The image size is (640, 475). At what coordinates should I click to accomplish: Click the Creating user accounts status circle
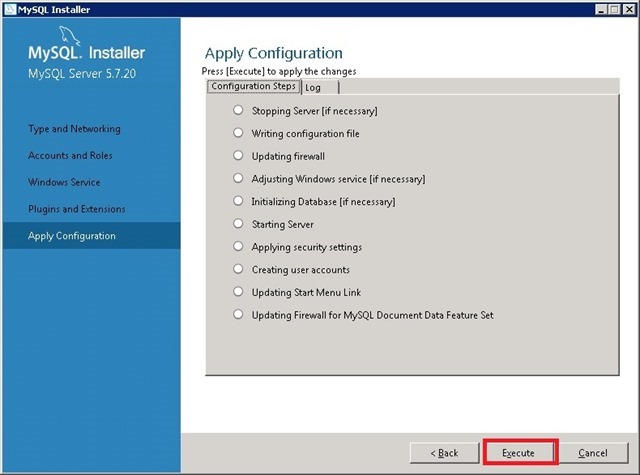238,269
